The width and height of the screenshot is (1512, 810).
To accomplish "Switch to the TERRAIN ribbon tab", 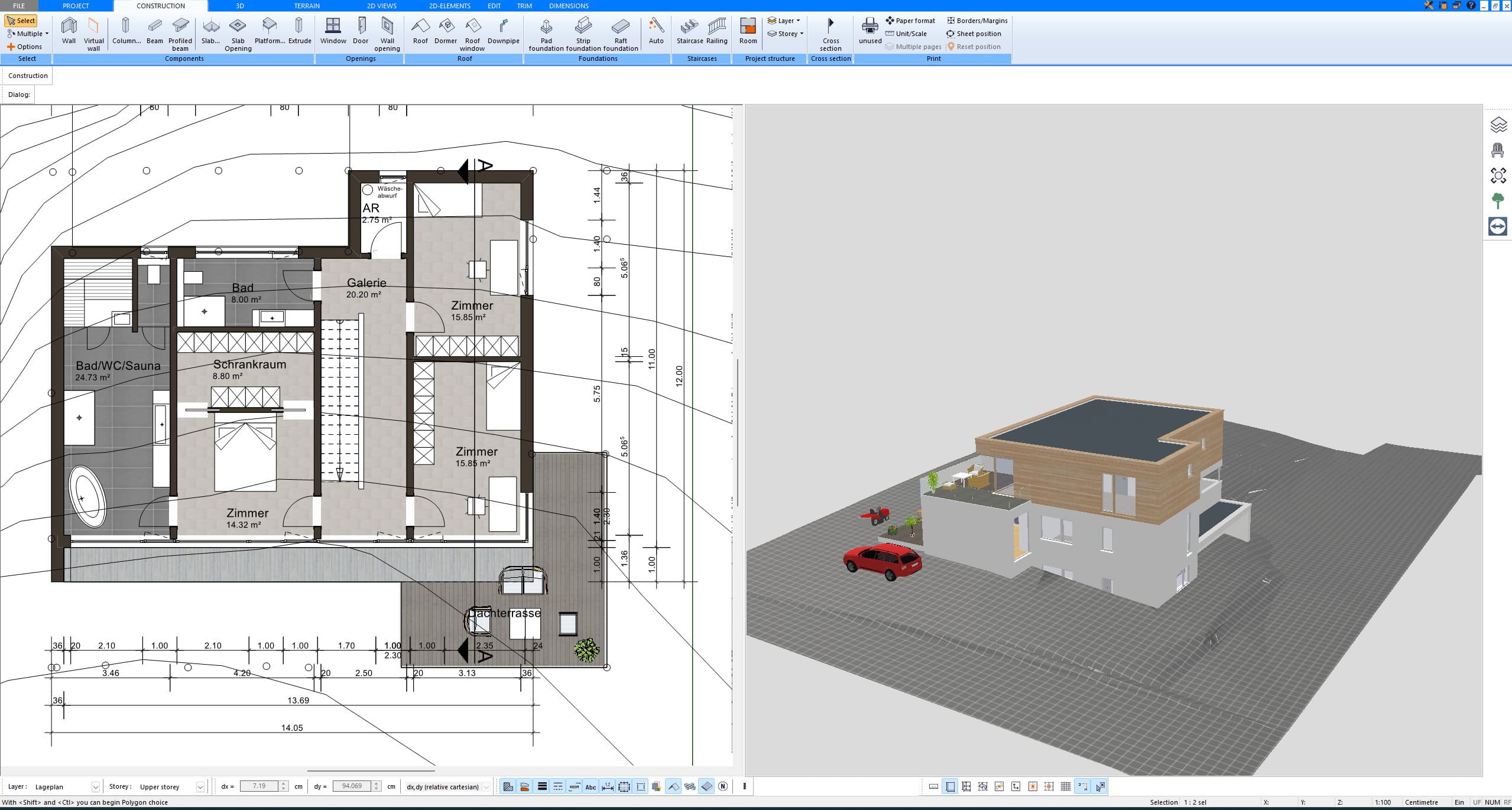I will (x=306, y=5).
